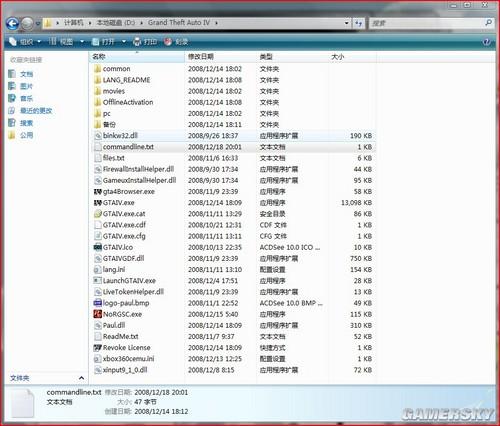The width and height of the screenshot is (500, 426).
Task: Select gta4Browser.exe icon
Action: point(98,191)
